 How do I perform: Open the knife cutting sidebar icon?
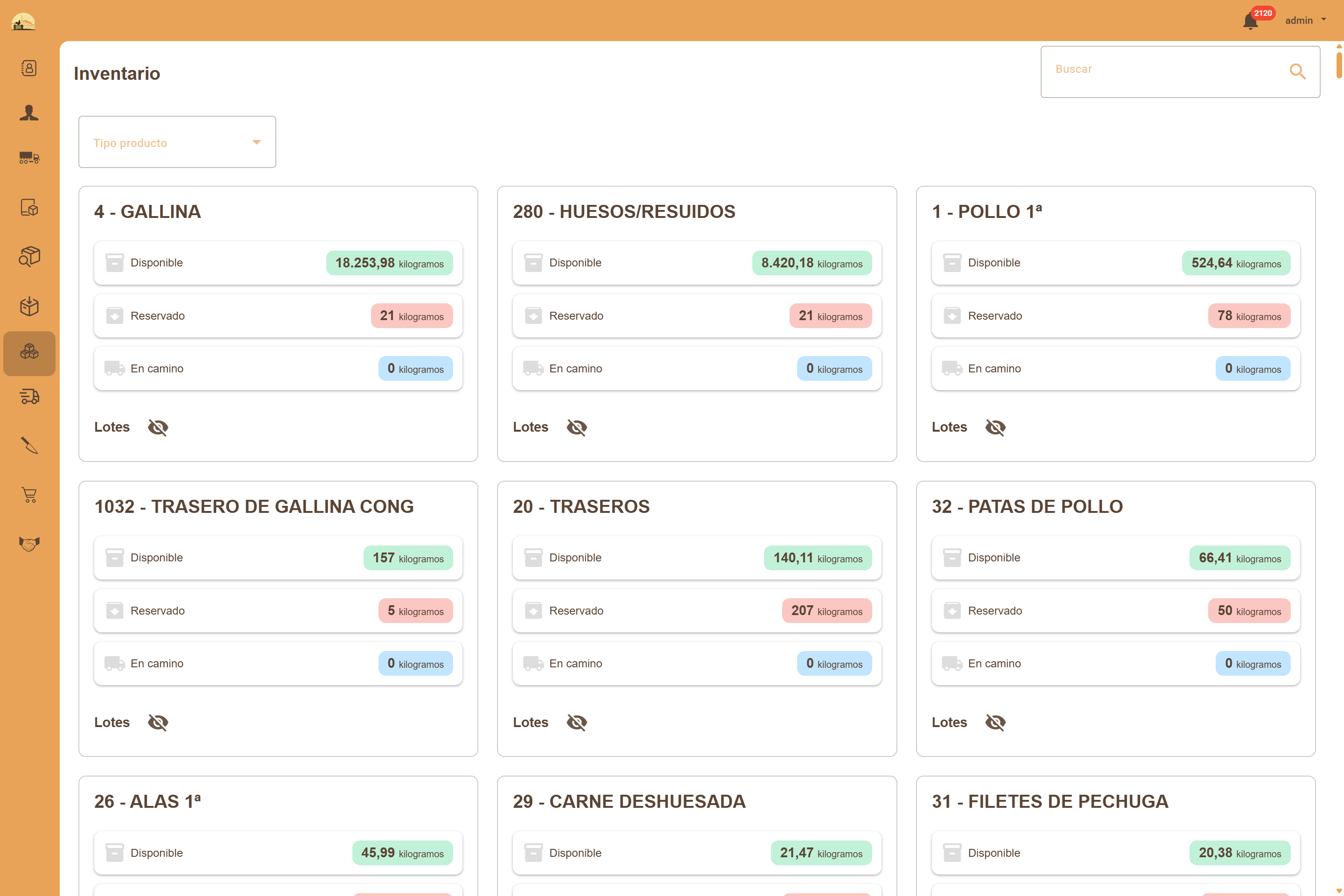(29, 446)
